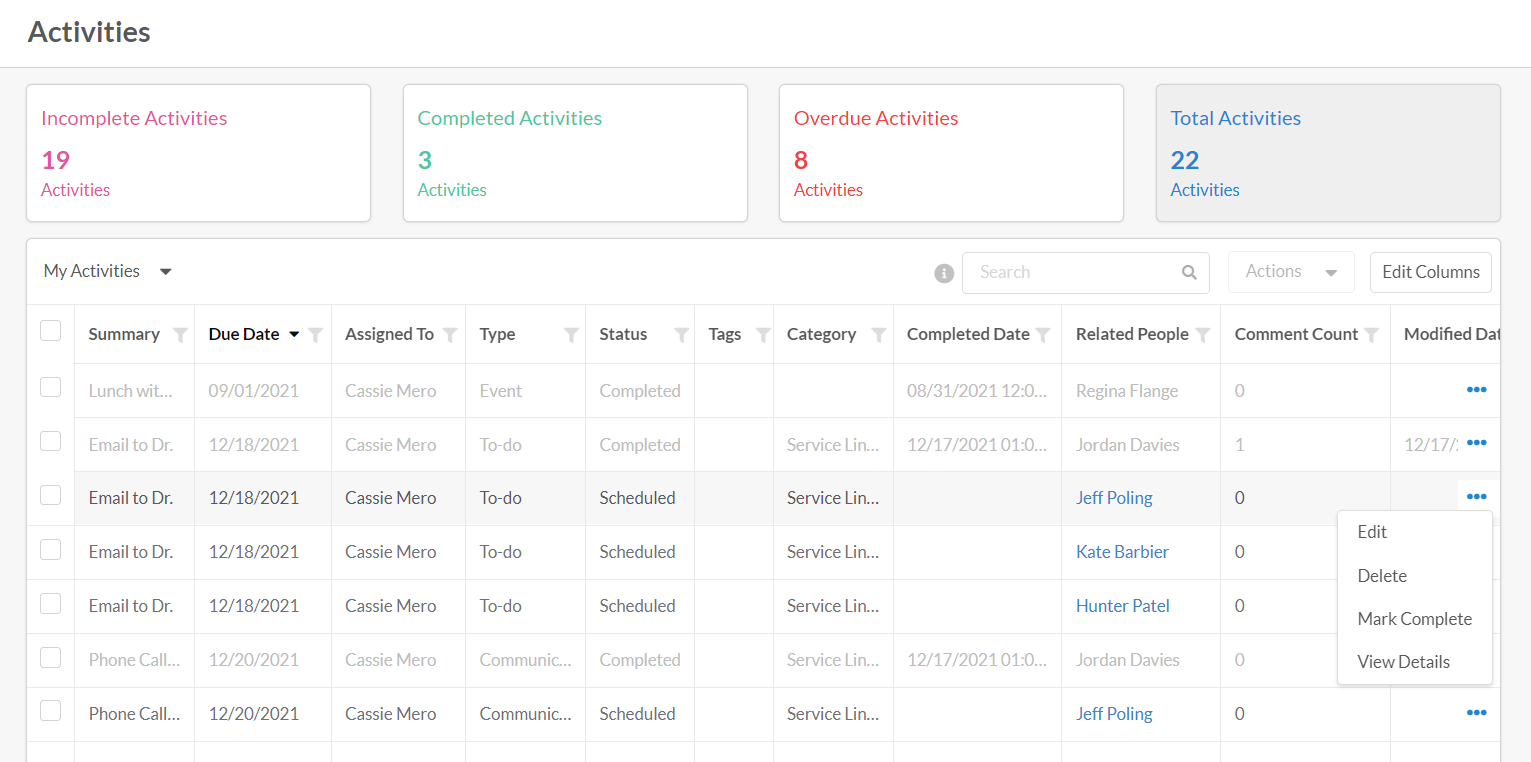Check the Hunter Patel email row checkbox
This screenshot has height=762, width=1531.
(x=50, y=603)
